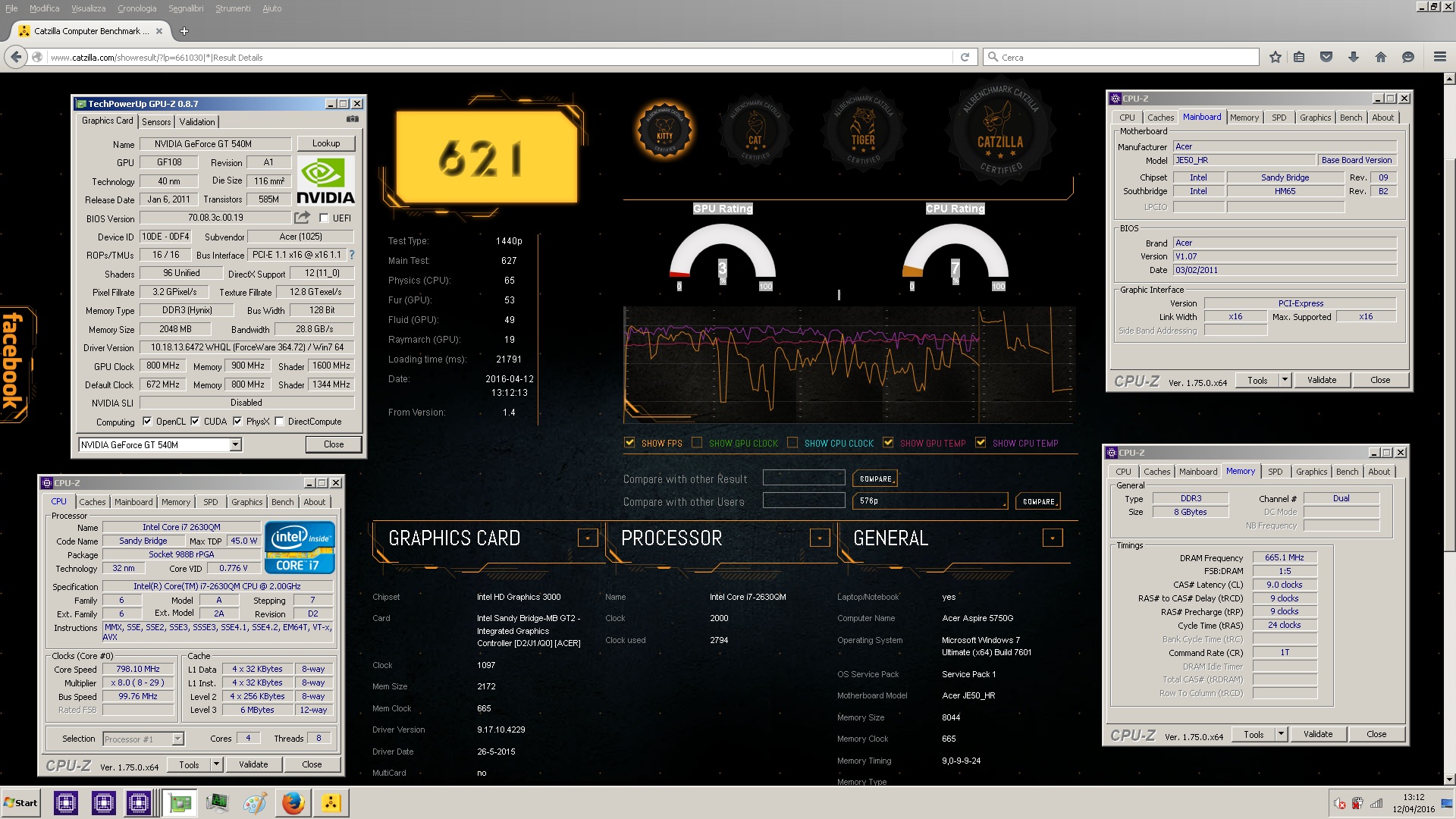Viewport: 1456px width, 819px height.
Task: Focus the Compare with other Result input
Action: [804, 478]
